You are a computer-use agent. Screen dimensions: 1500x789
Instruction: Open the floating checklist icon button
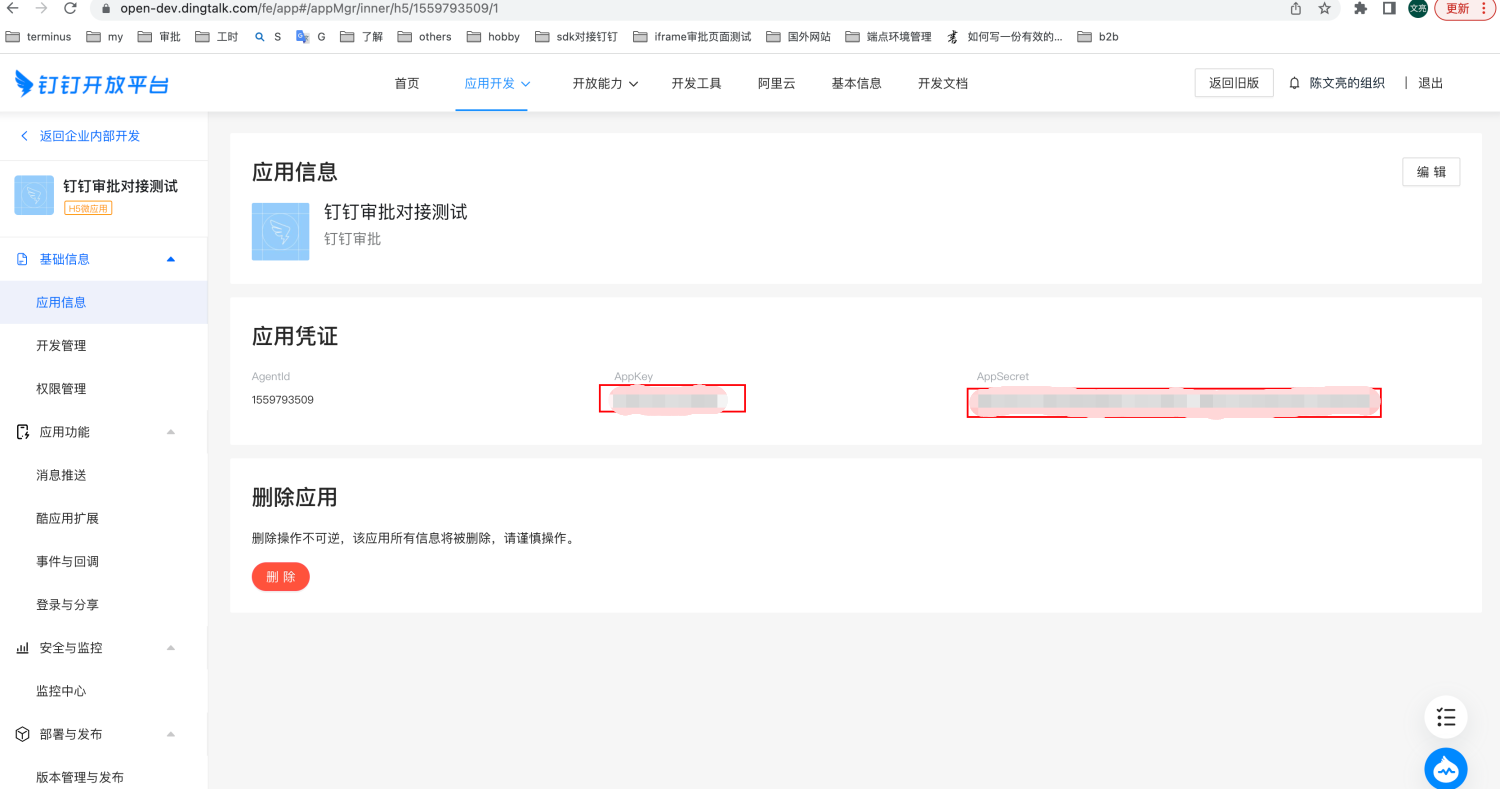(x=1446, y=717)
